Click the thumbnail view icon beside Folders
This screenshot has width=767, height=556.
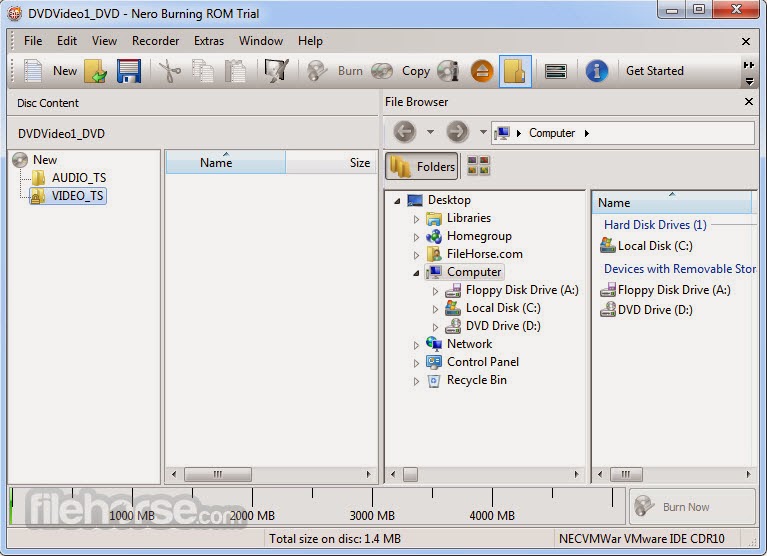tap(478, 165)
